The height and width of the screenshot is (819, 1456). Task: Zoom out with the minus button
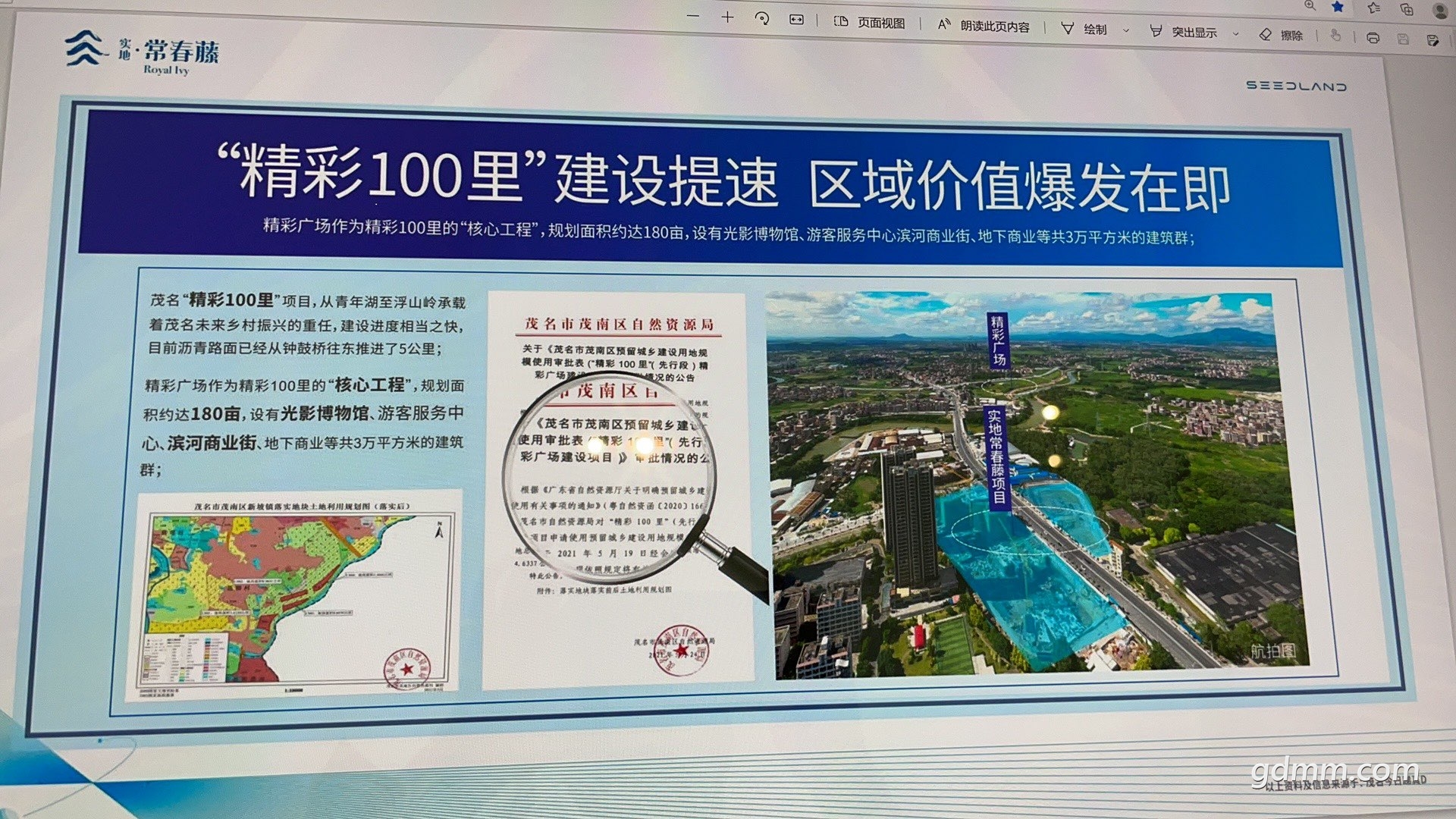692,17
